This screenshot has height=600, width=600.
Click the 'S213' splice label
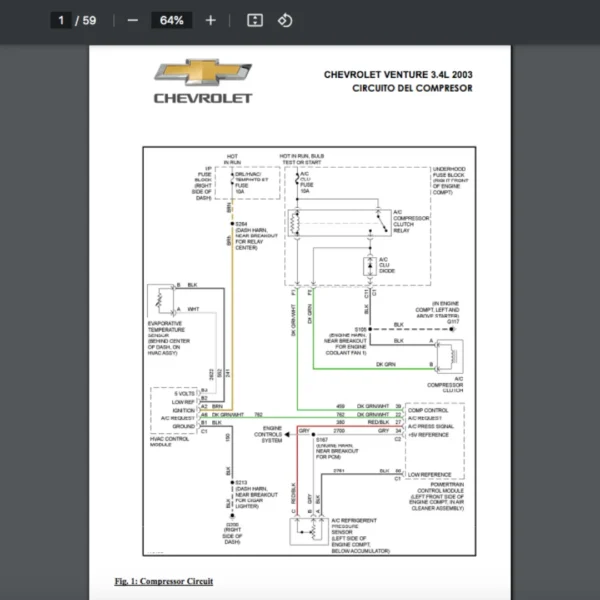[x=241, y=483]
